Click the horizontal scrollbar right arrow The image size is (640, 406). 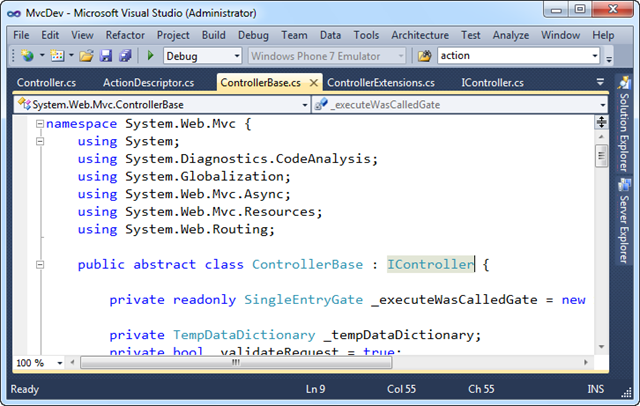(x=586, y=362)
